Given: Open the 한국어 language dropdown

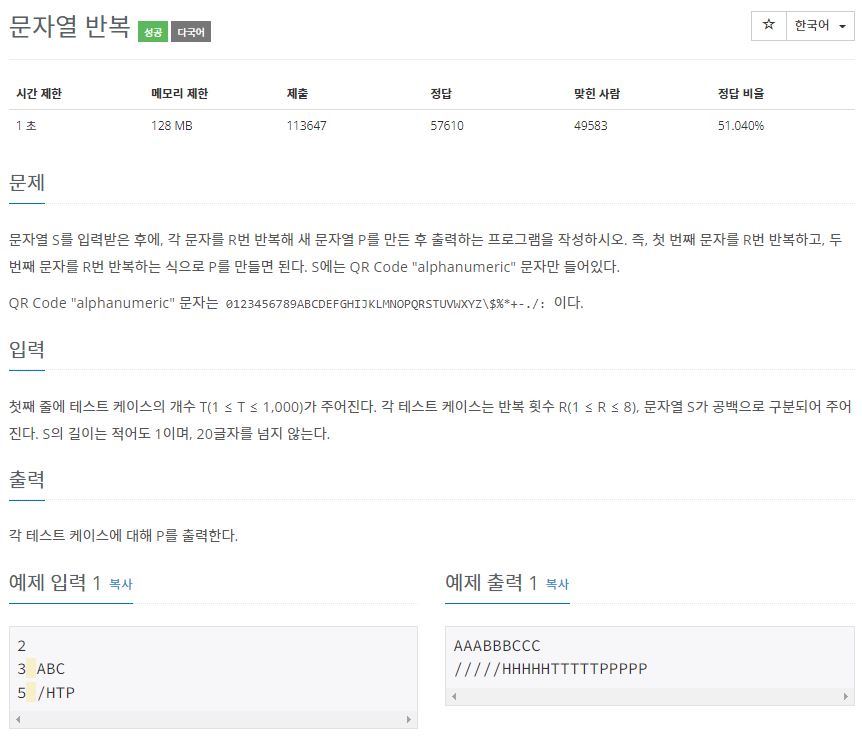Looking at the screenshot, I should pos(820,25).
